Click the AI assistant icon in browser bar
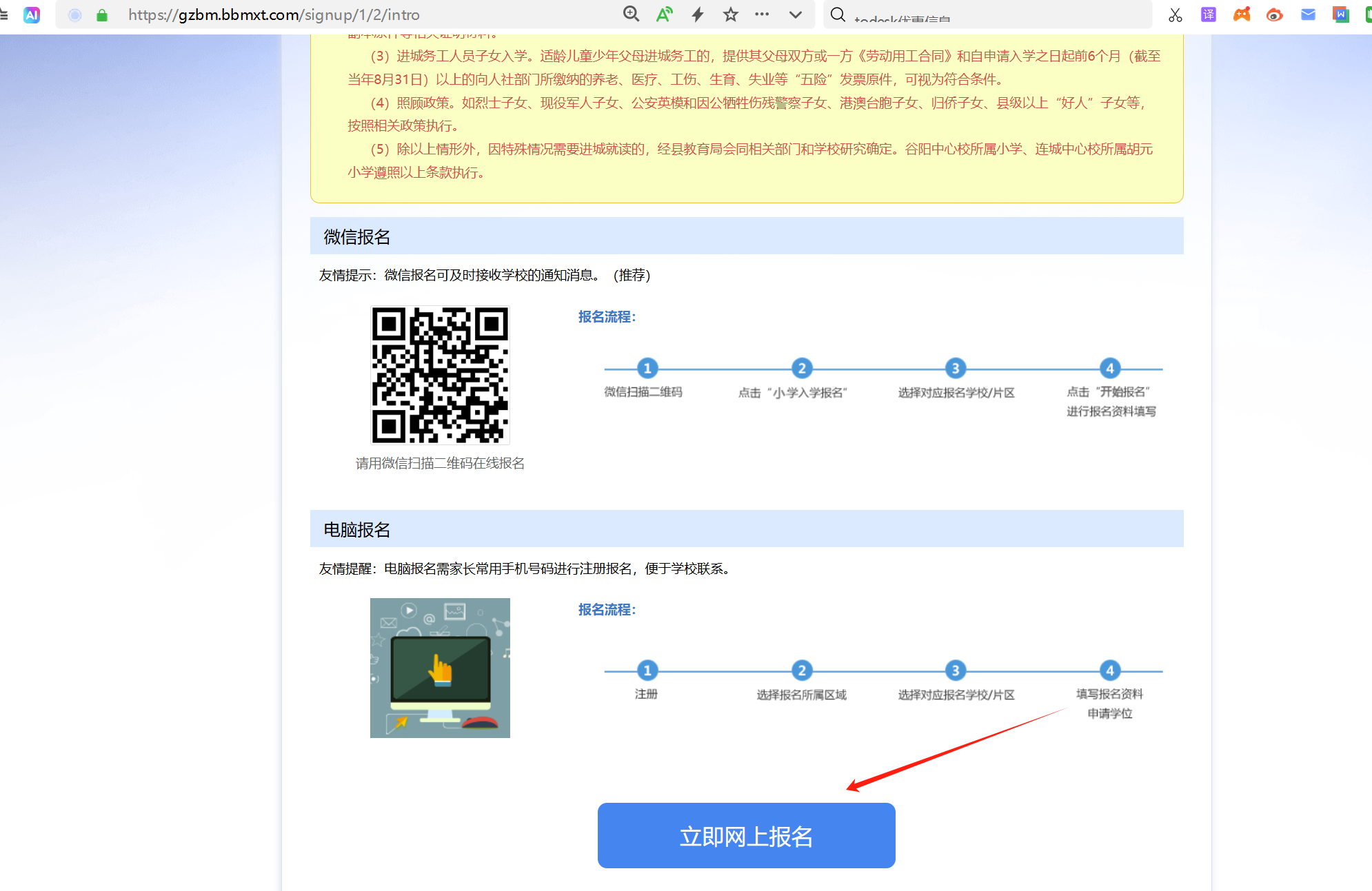This screenshot has height=891, width=1372. 32,14
